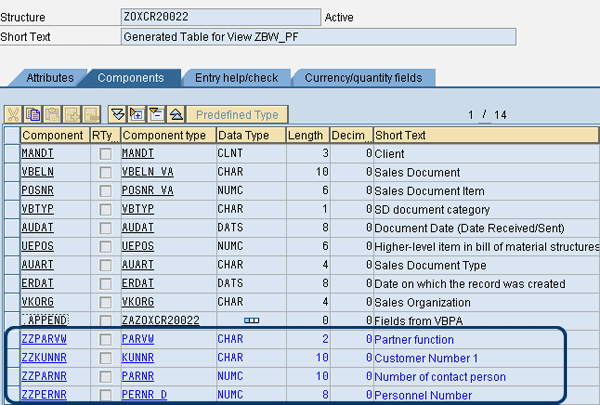600x405 pixels.
Task: Toggle the RTy checkbox for MANDT
Action: tap(104, 155)
